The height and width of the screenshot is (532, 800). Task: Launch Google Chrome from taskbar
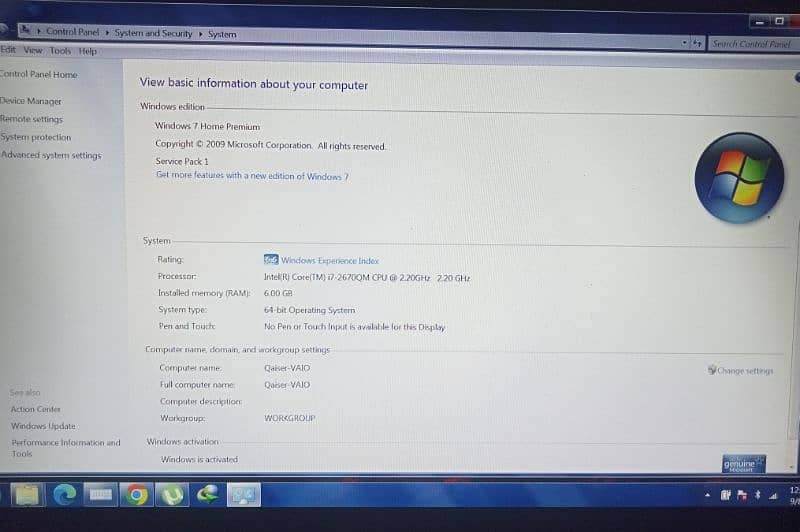pyautogui.click(x=136, y=495)
